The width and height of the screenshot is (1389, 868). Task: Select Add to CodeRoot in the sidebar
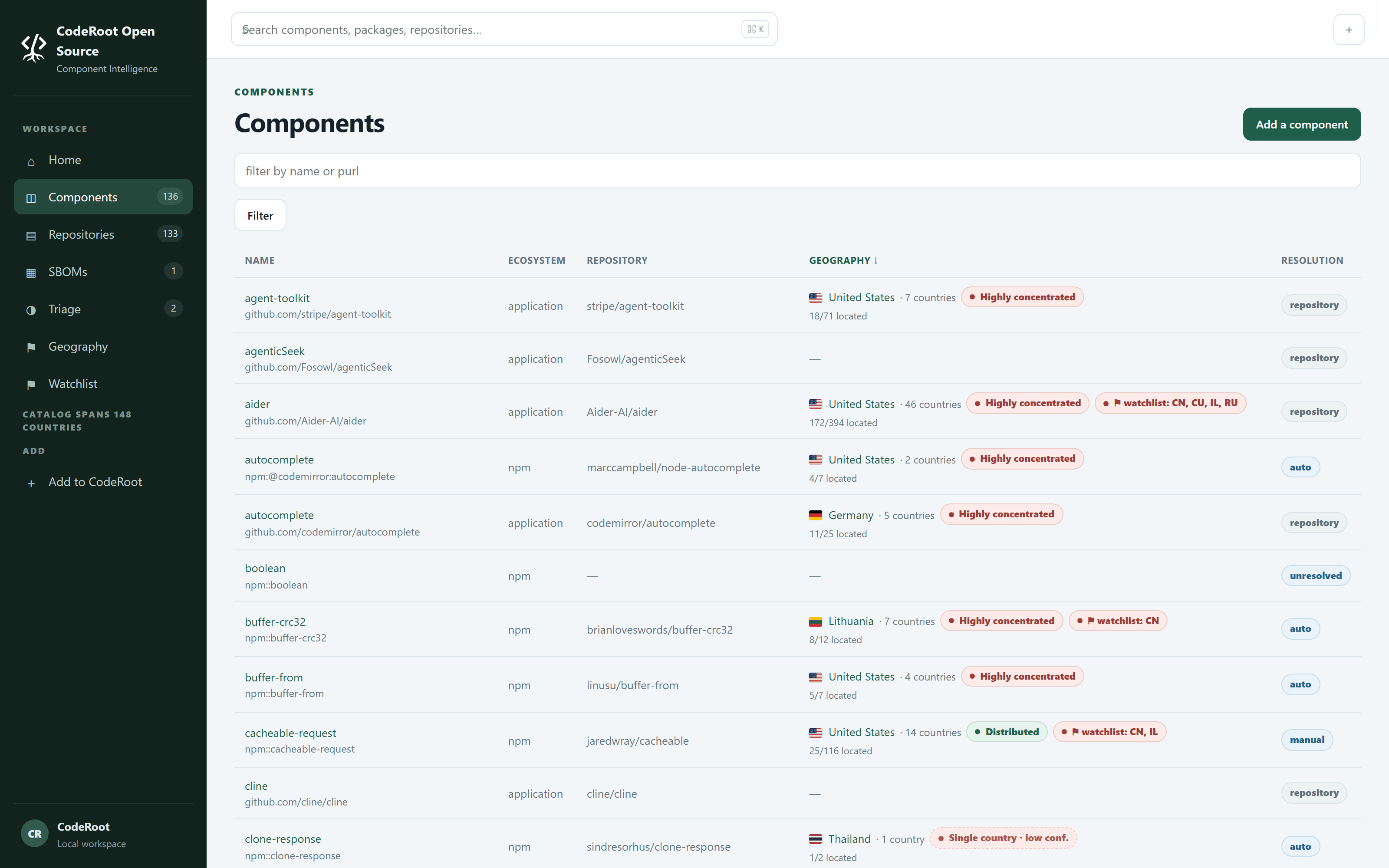pos(103,482)
